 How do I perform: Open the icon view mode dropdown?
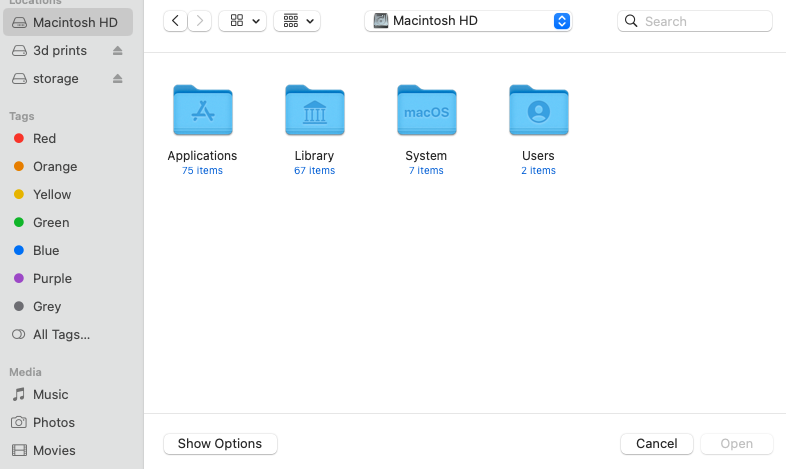pos(243,21)
